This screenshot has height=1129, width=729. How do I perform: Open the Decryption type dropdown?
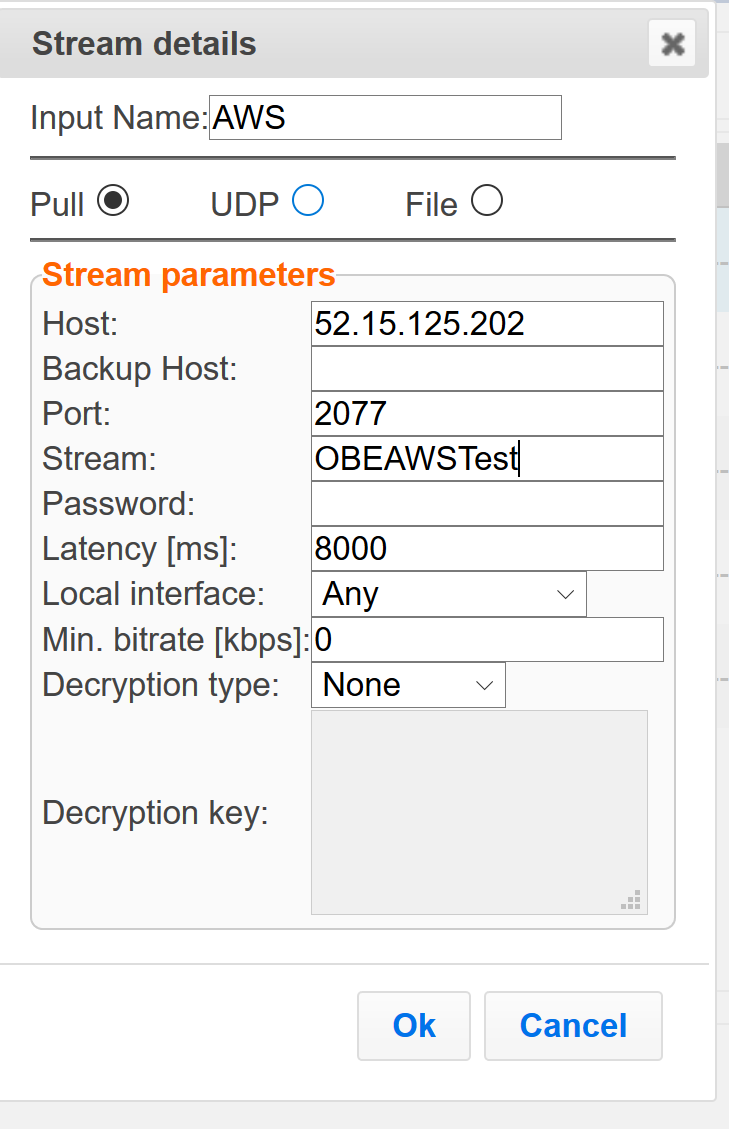point(408,685)
